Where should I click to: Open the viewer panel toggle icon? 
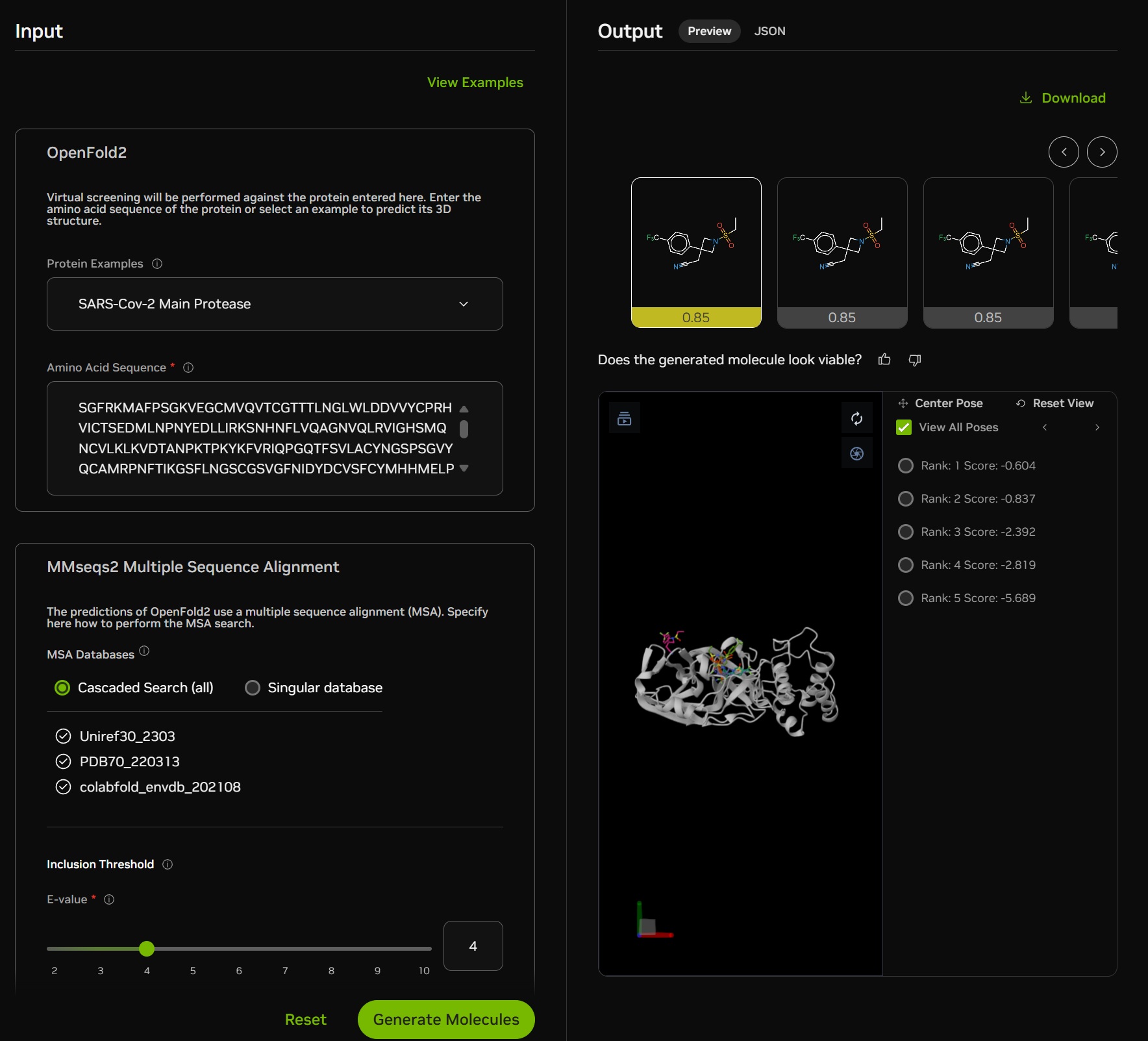(624, 419)
